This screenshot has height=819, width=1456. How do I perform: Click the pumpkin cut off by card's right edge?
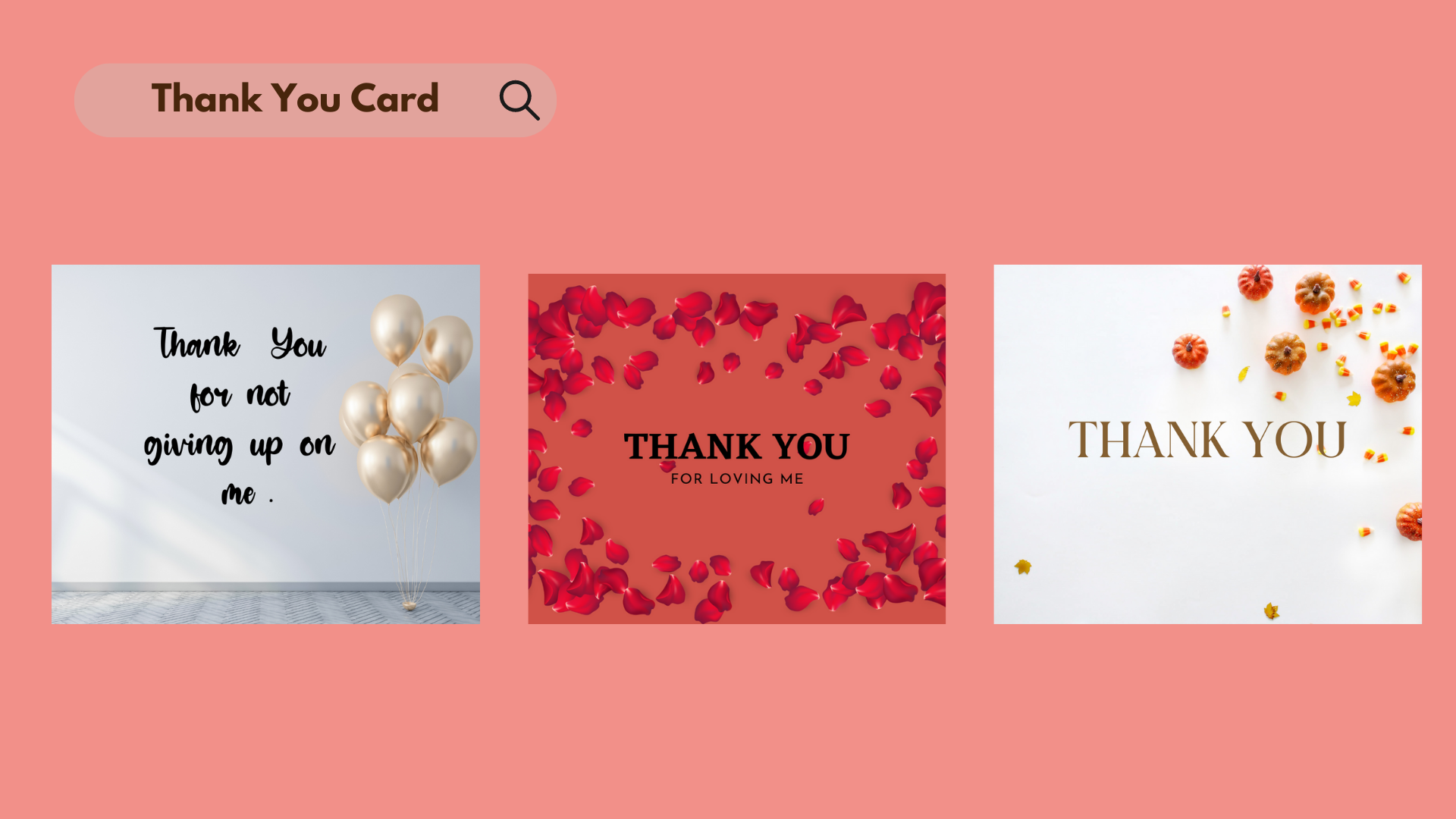pos(1410,521)
